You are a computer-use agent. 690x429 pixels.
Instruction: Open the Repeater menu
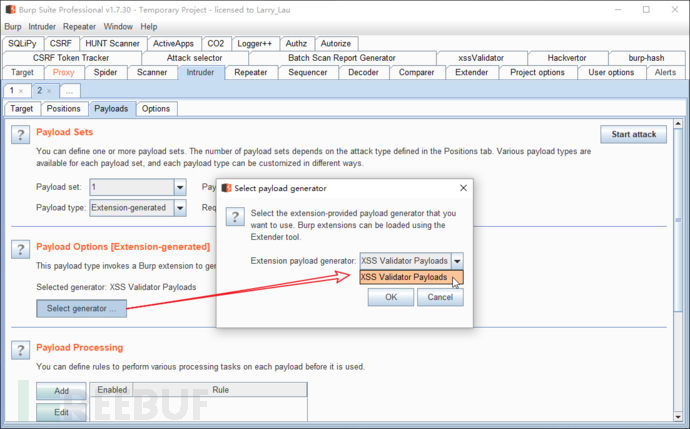tap(79, 26)
